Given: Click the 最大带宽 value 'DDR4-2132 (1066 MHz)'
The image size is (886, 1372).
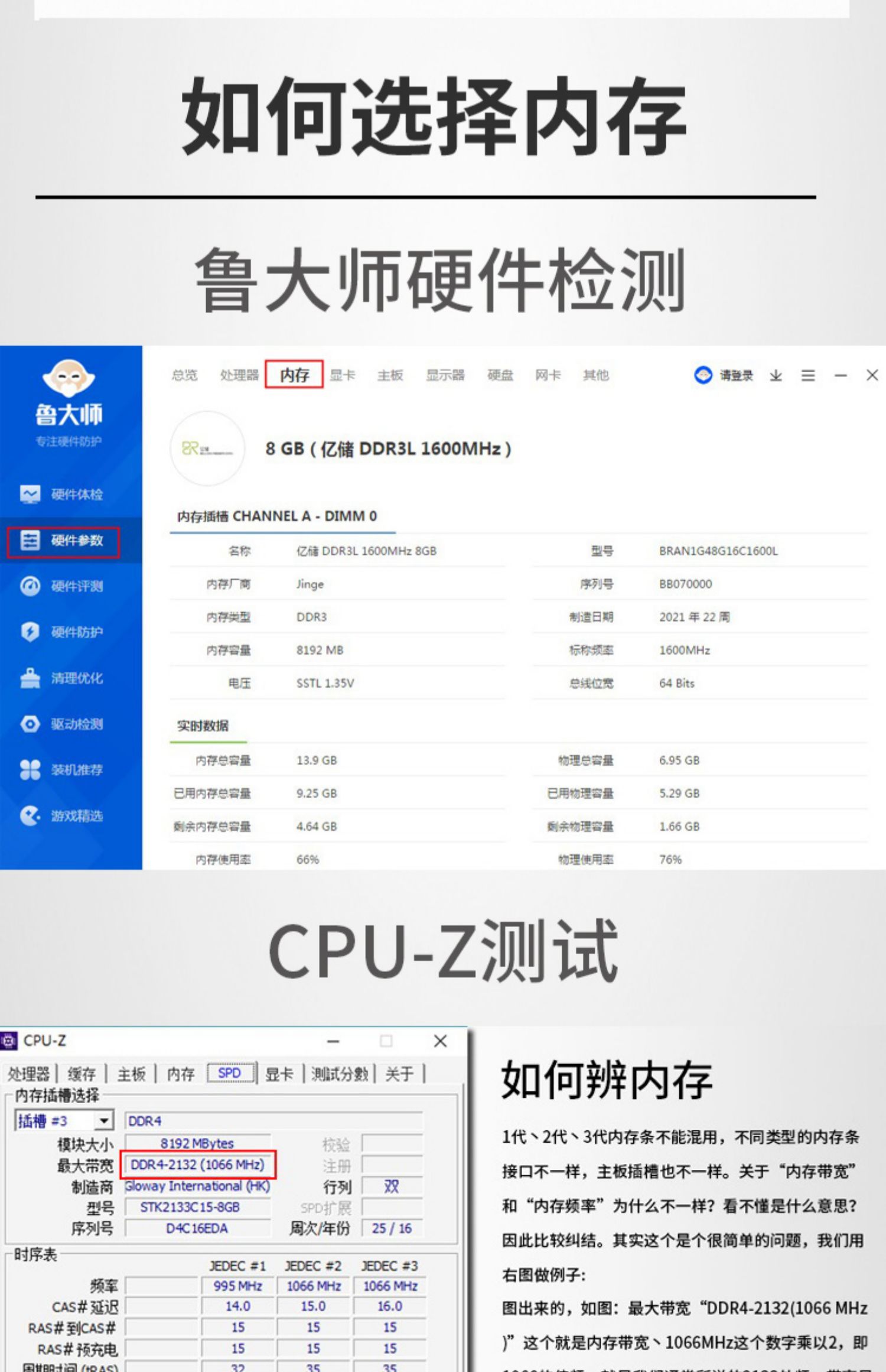Looking at the screenshot, I should (198, 1165).
